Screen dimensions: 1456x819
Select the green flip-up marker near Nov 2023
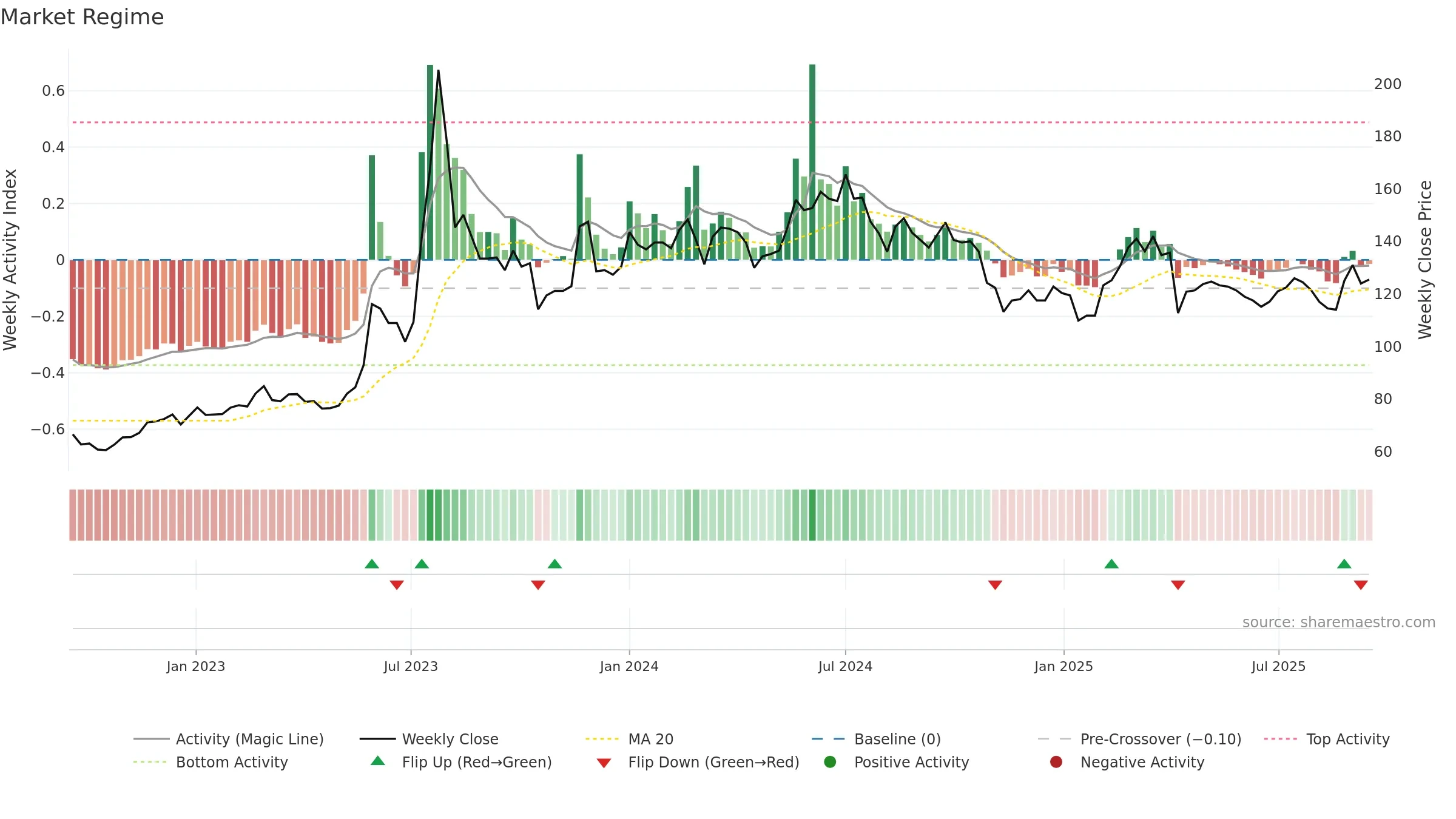[x=554, y=564]
